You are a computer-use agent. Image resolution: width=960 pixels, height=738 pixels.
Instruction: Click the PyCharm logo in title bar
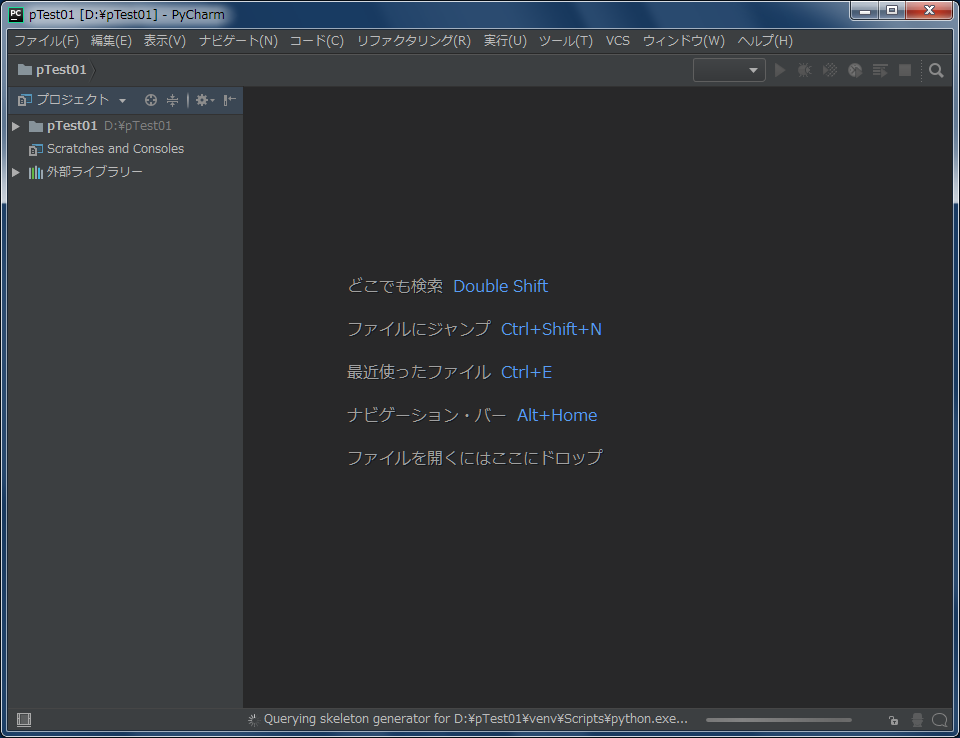[16, 14]
